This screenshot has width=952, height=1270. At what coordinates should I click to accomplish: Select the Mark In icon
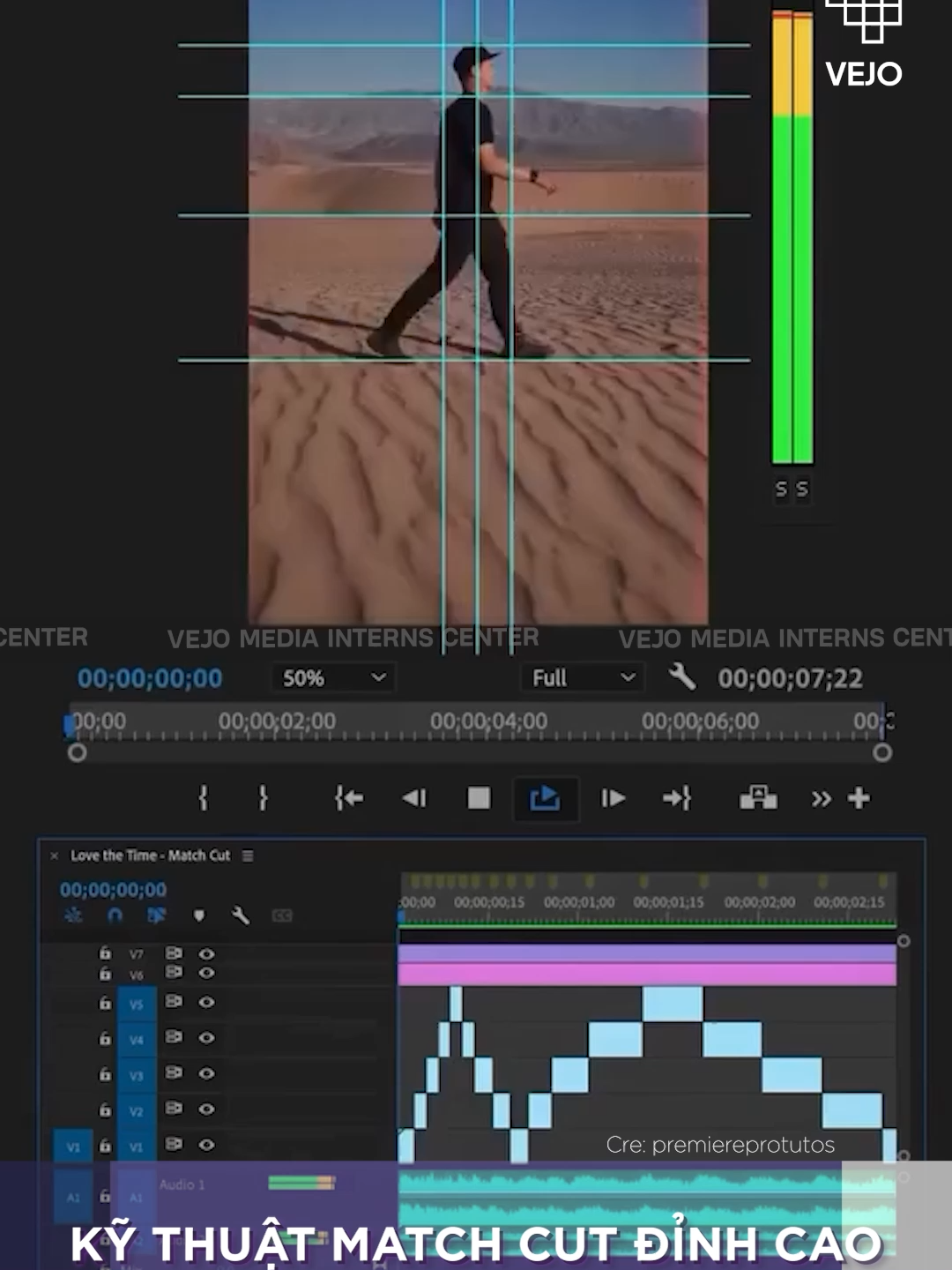tap(203, 798)
